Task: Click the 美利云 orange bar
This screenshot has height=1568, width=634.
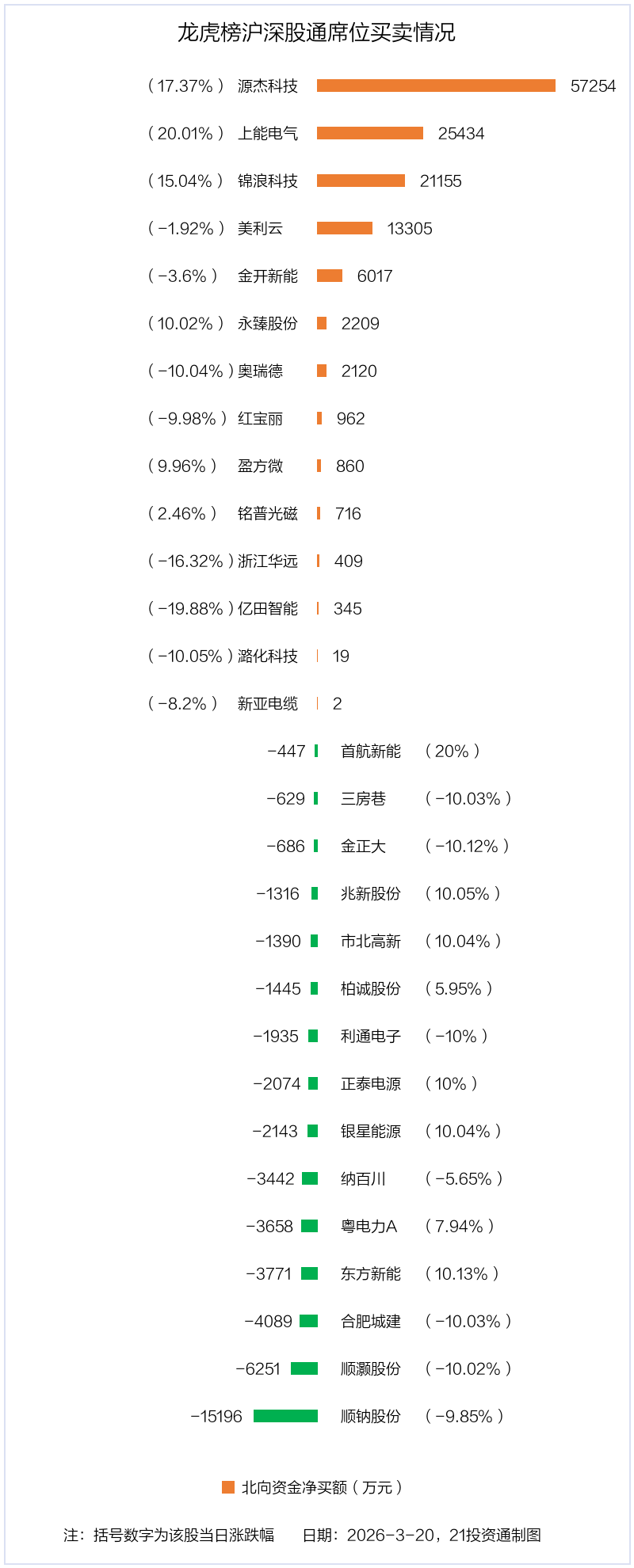Action: [345, 228]
